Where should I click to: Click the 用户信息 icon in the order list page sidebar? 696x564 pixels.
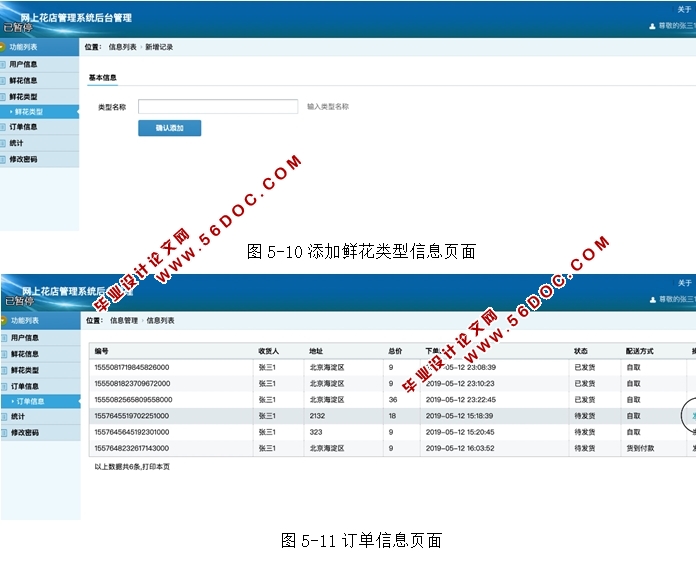[4, 338]
